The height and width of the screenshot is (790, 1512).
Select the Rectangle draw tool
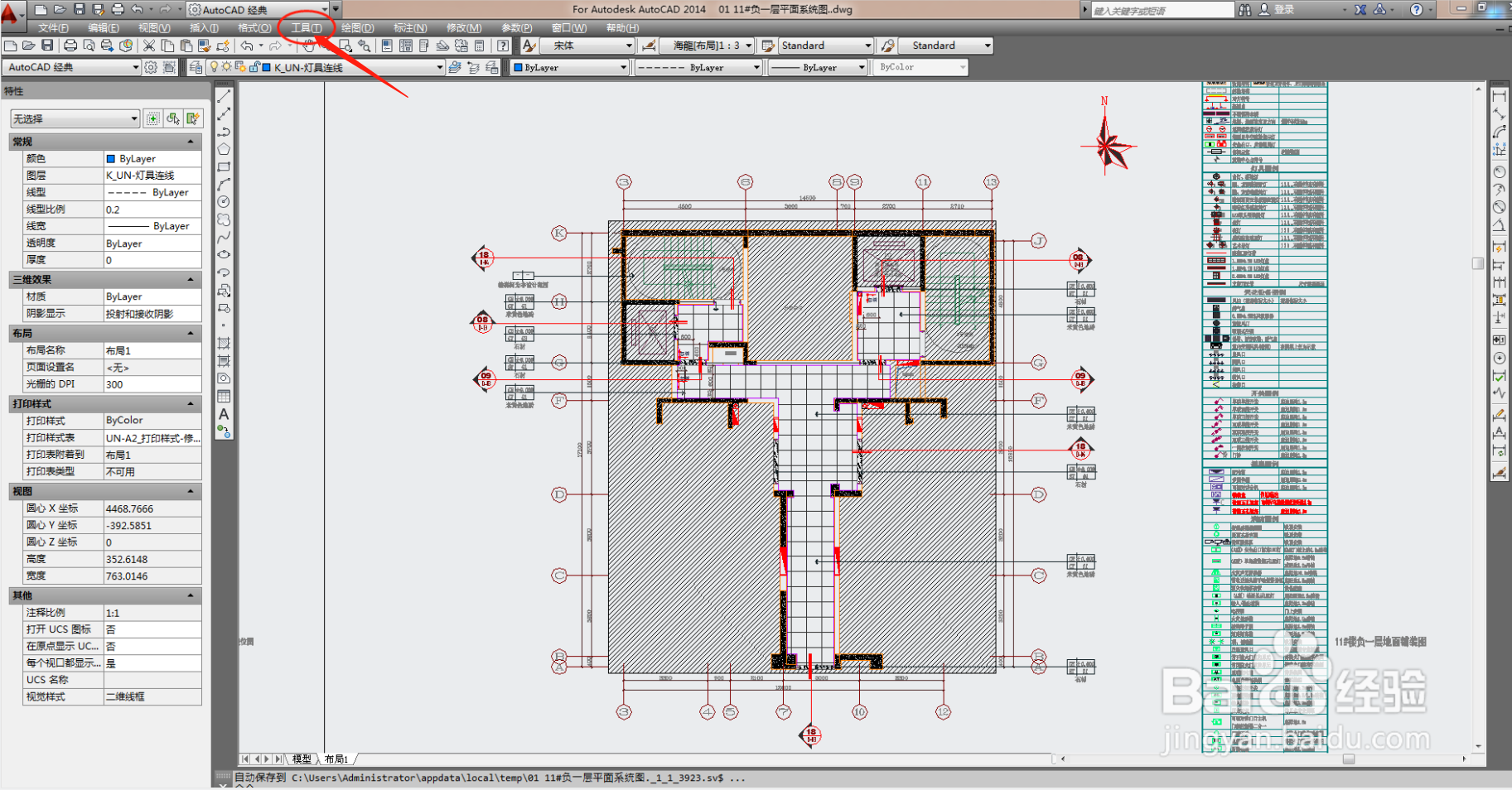pyautogui.click(x=224, y=166)
